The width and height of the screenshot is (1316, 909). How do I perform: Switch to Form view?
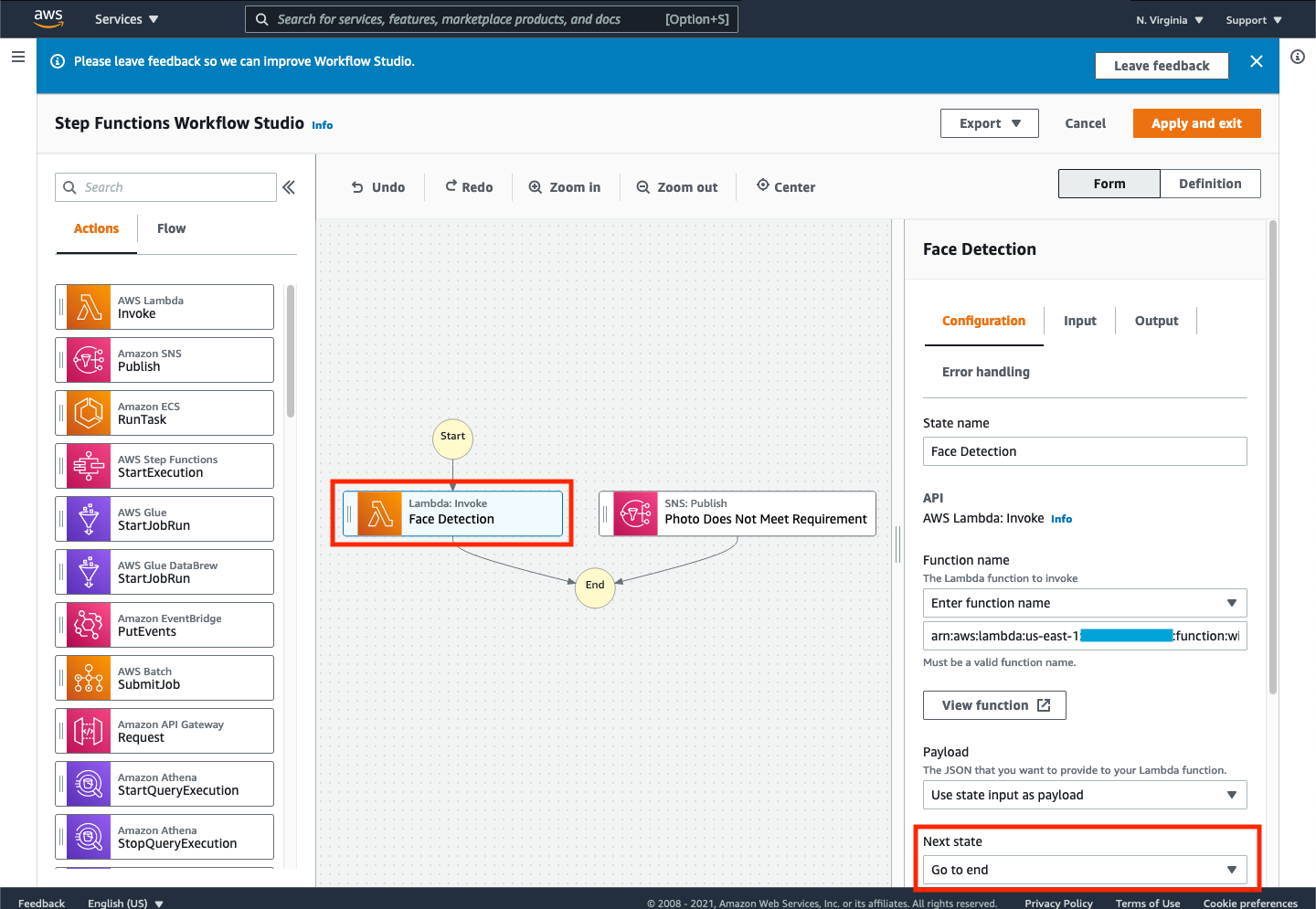[1109, 184]
